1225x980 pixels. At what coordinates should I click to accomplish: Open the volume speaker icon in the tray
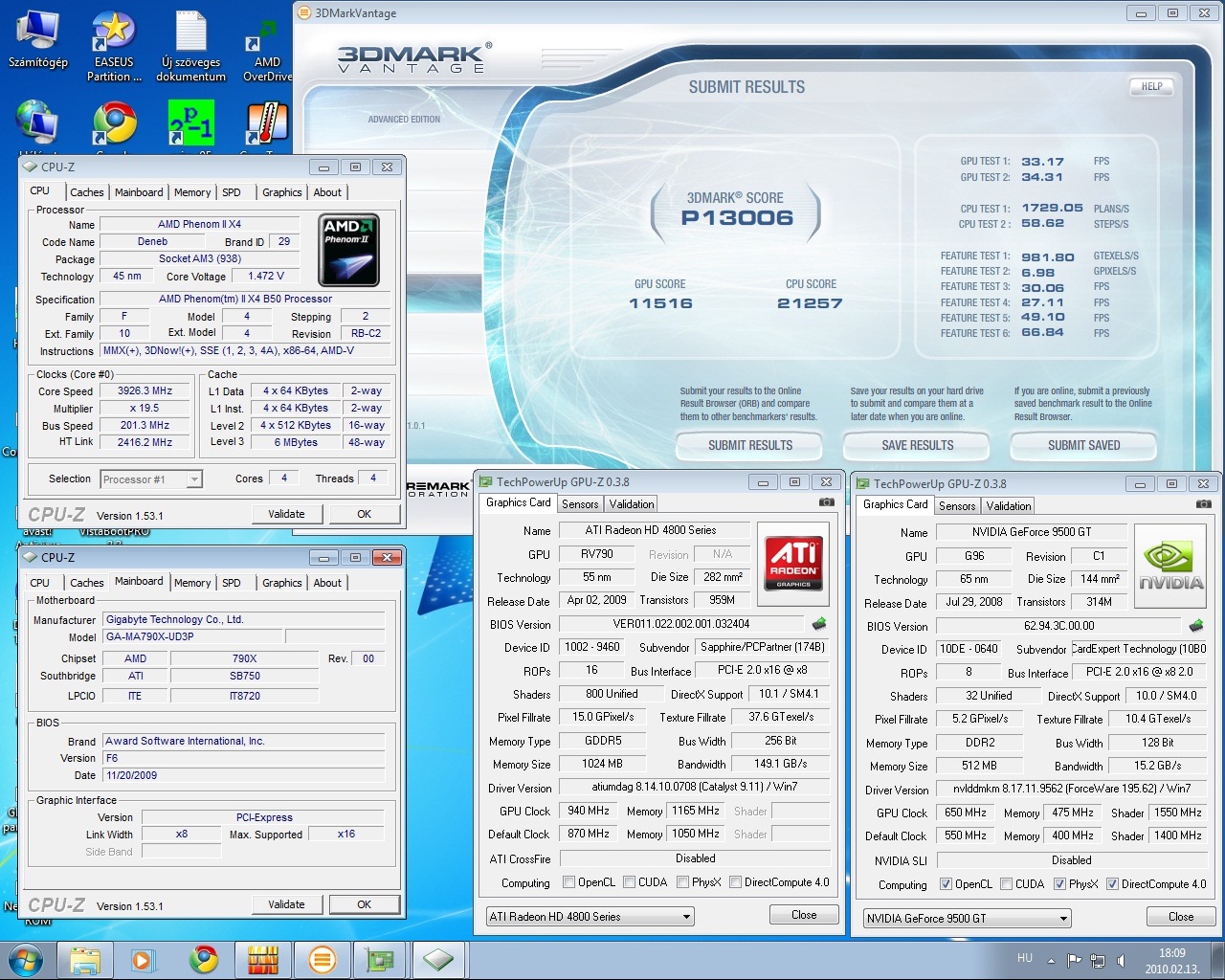[x=1121, y=960]
